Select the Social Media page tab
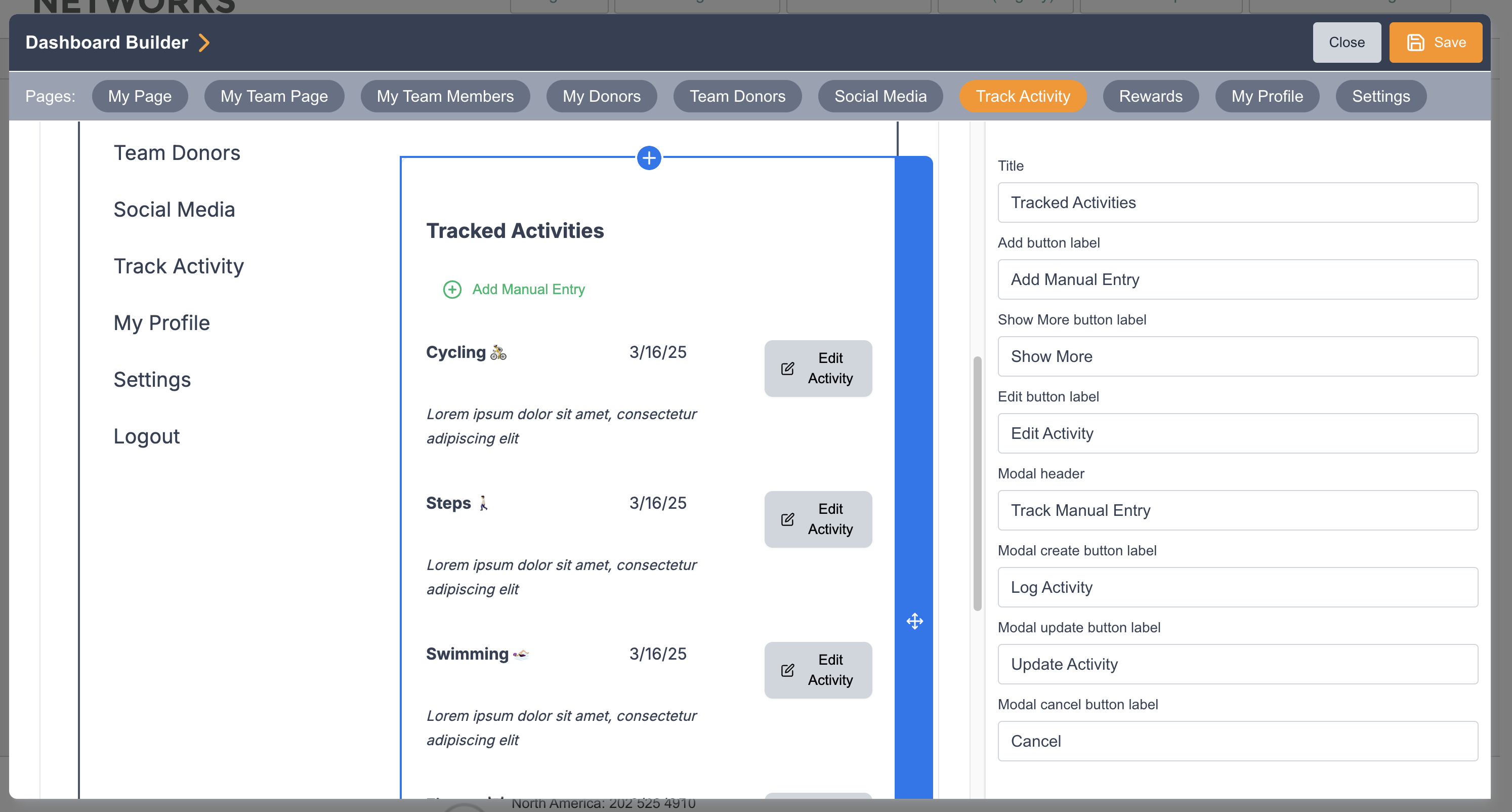The height and width of the screenshot is (812, 1512). [880, 96]
